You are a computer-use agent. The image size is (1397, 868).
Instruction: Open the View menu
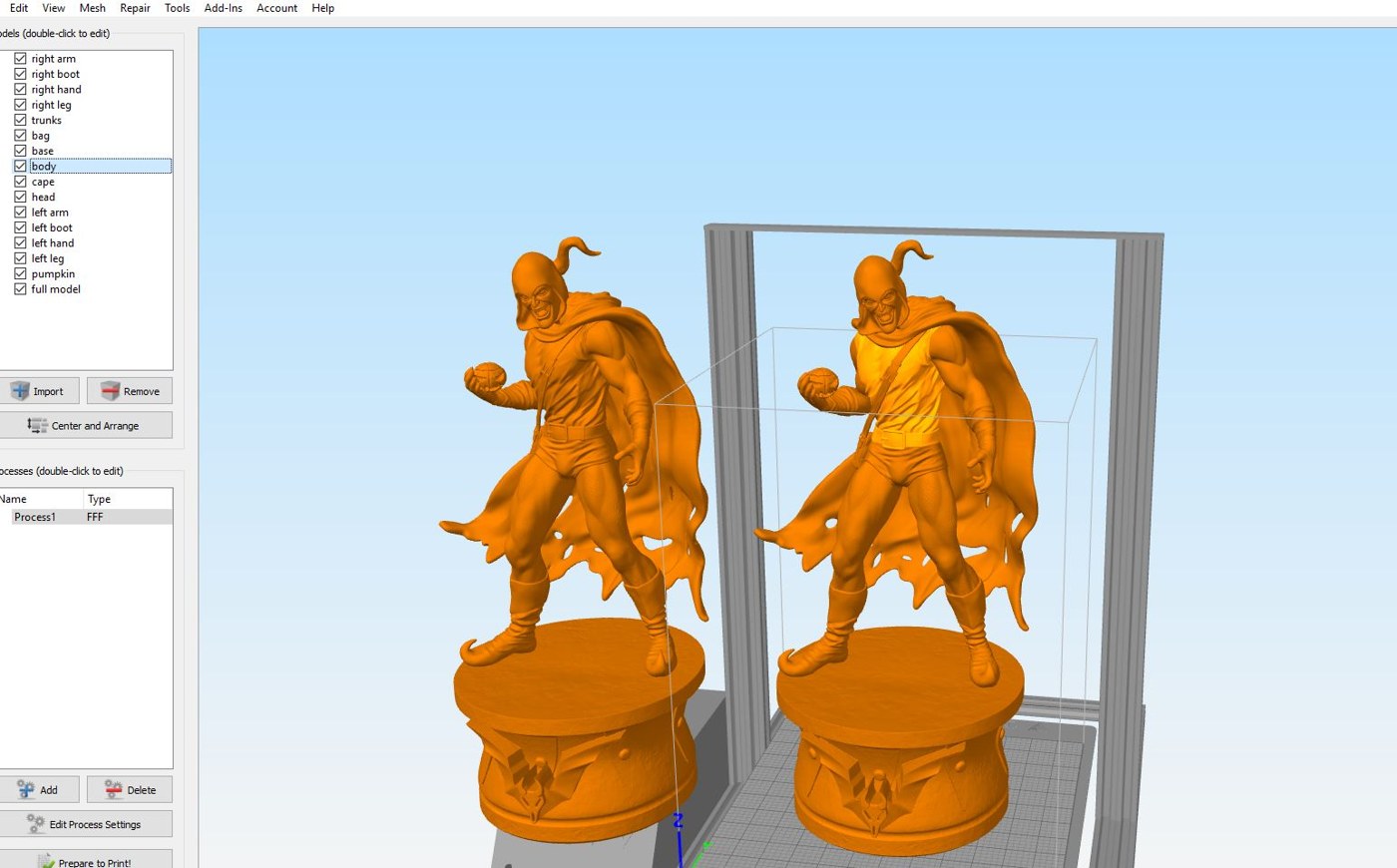(54, 8)
